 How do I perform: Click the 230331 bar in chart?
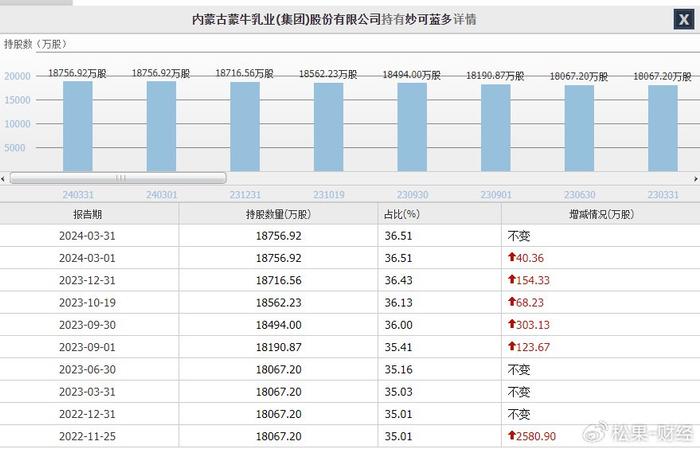(663, 129)
